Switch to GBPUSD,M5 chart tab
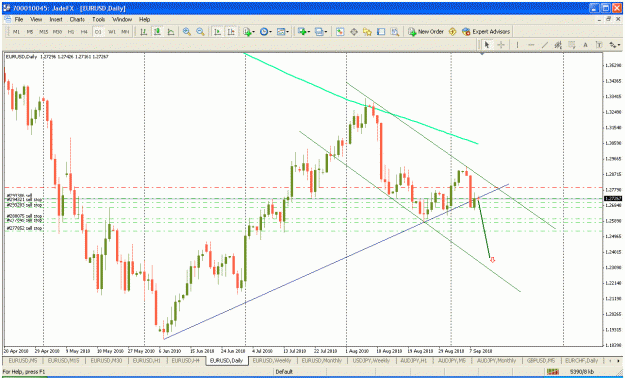The image size is (625, 378). tap(540, 361)
